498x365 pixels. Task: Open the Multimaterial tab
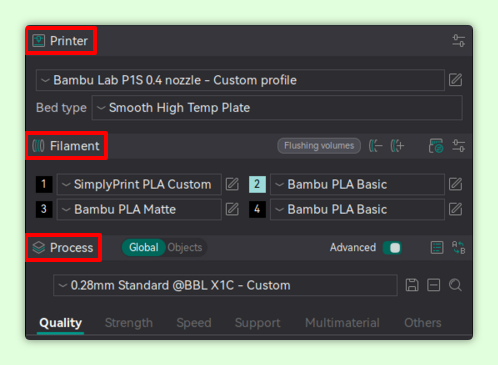[x=342, y=323]
